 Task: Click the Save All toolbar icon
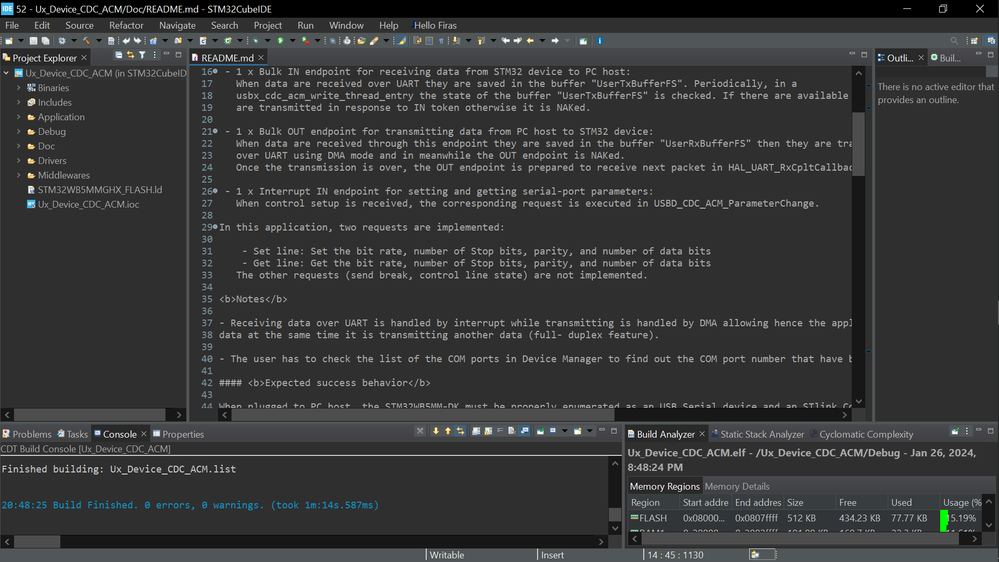pos(45,41)
